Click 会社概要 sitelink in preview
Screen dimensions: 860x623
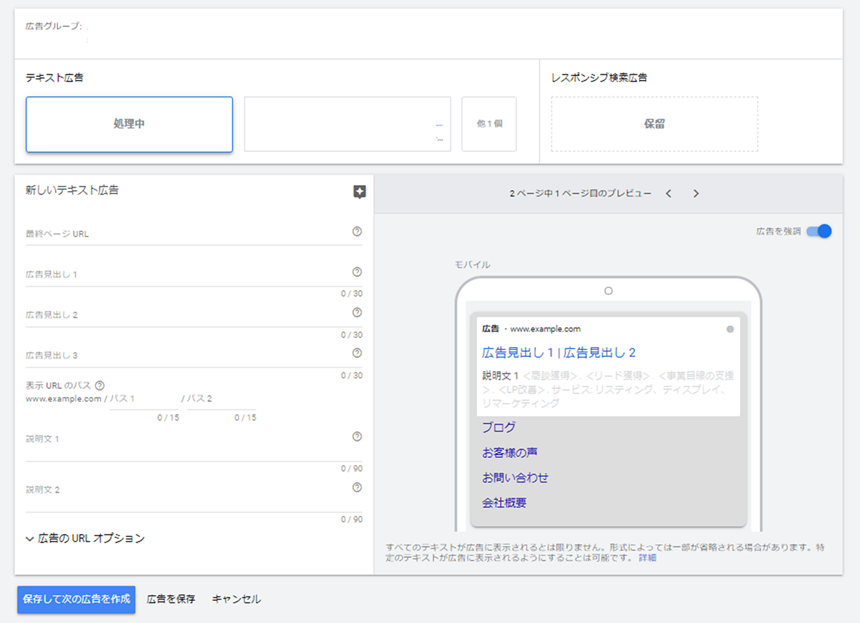(x=504, y=503)
